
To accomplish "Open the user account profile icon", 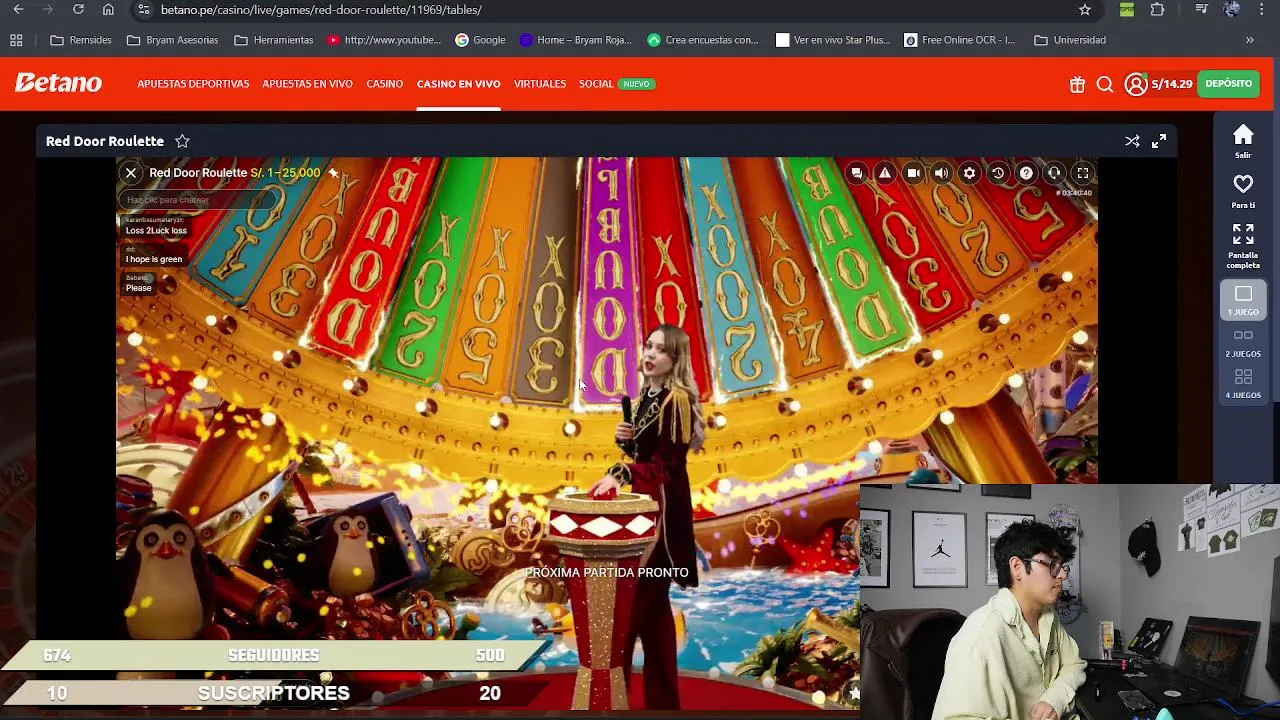I will click(1135, 84).
